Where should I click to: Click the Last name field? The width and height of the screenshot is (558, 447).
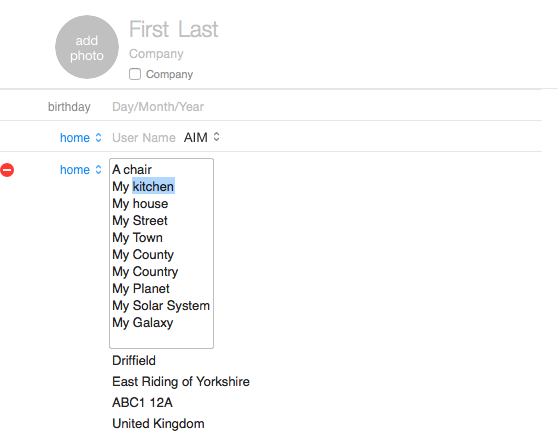pos(198,29)
